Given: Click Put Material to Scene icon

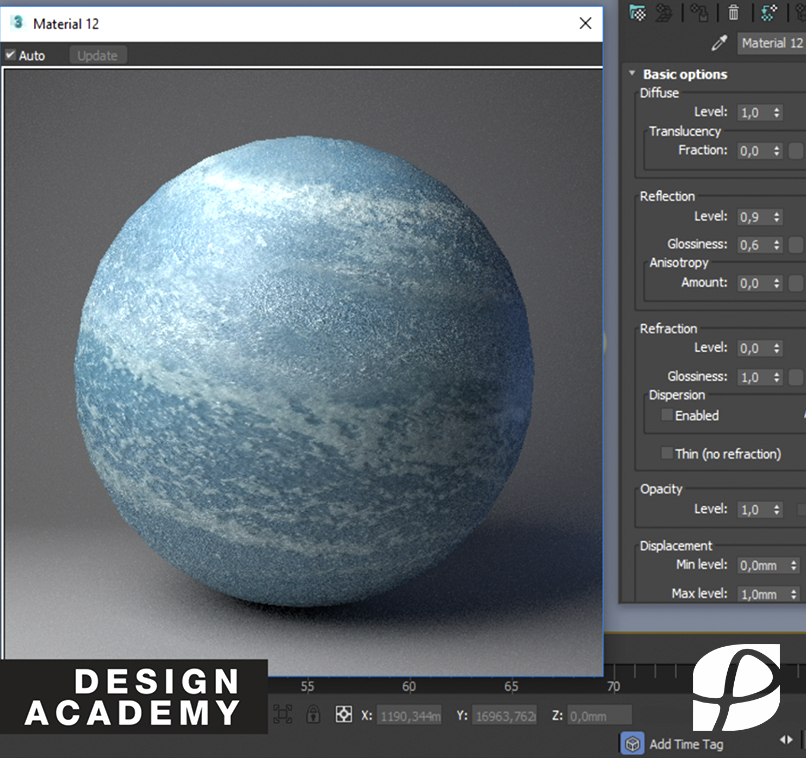Looking at the screenshot, I should tap(663, 12).
